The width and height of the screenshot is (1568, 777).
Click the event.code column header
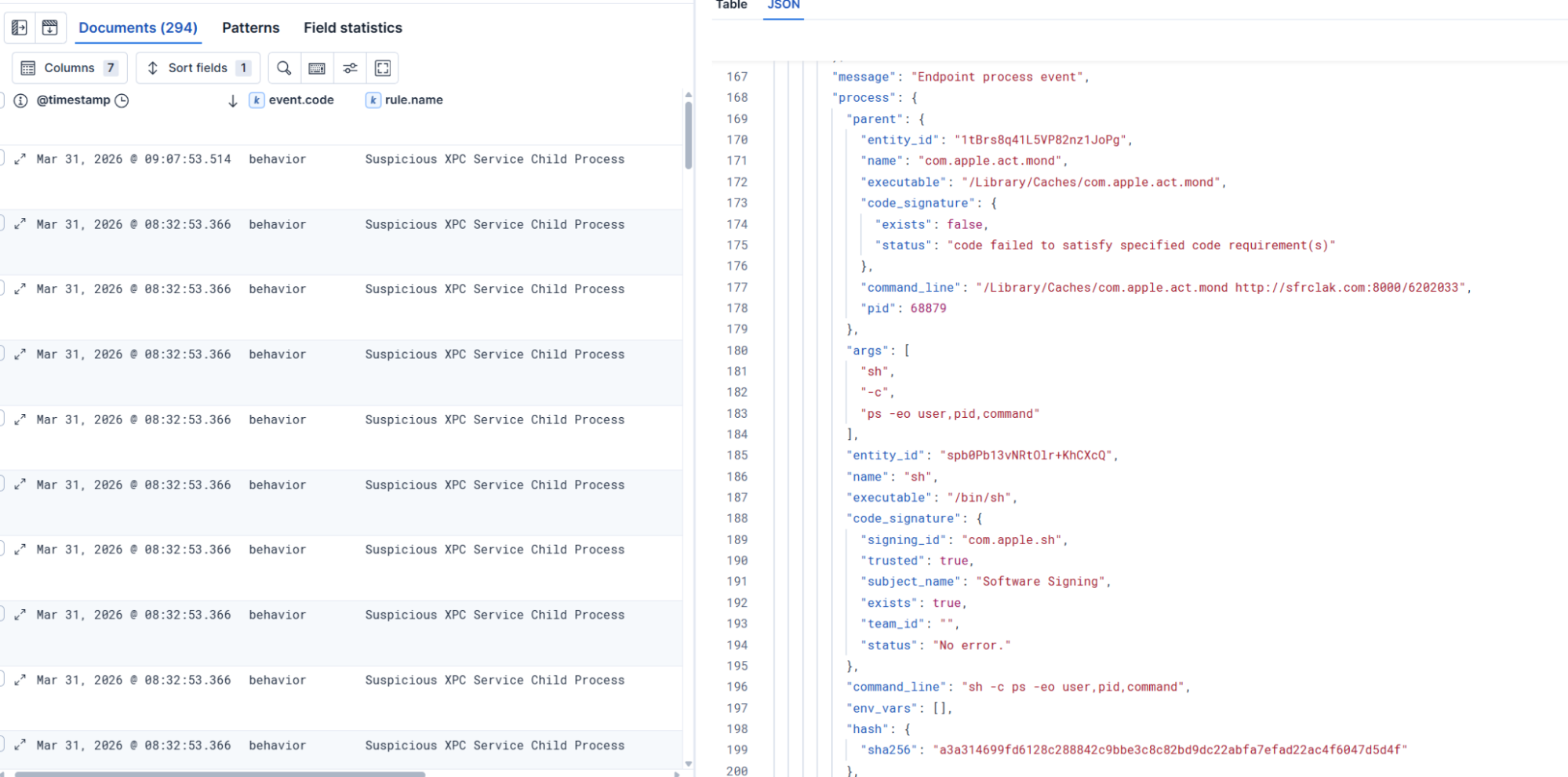301,100
